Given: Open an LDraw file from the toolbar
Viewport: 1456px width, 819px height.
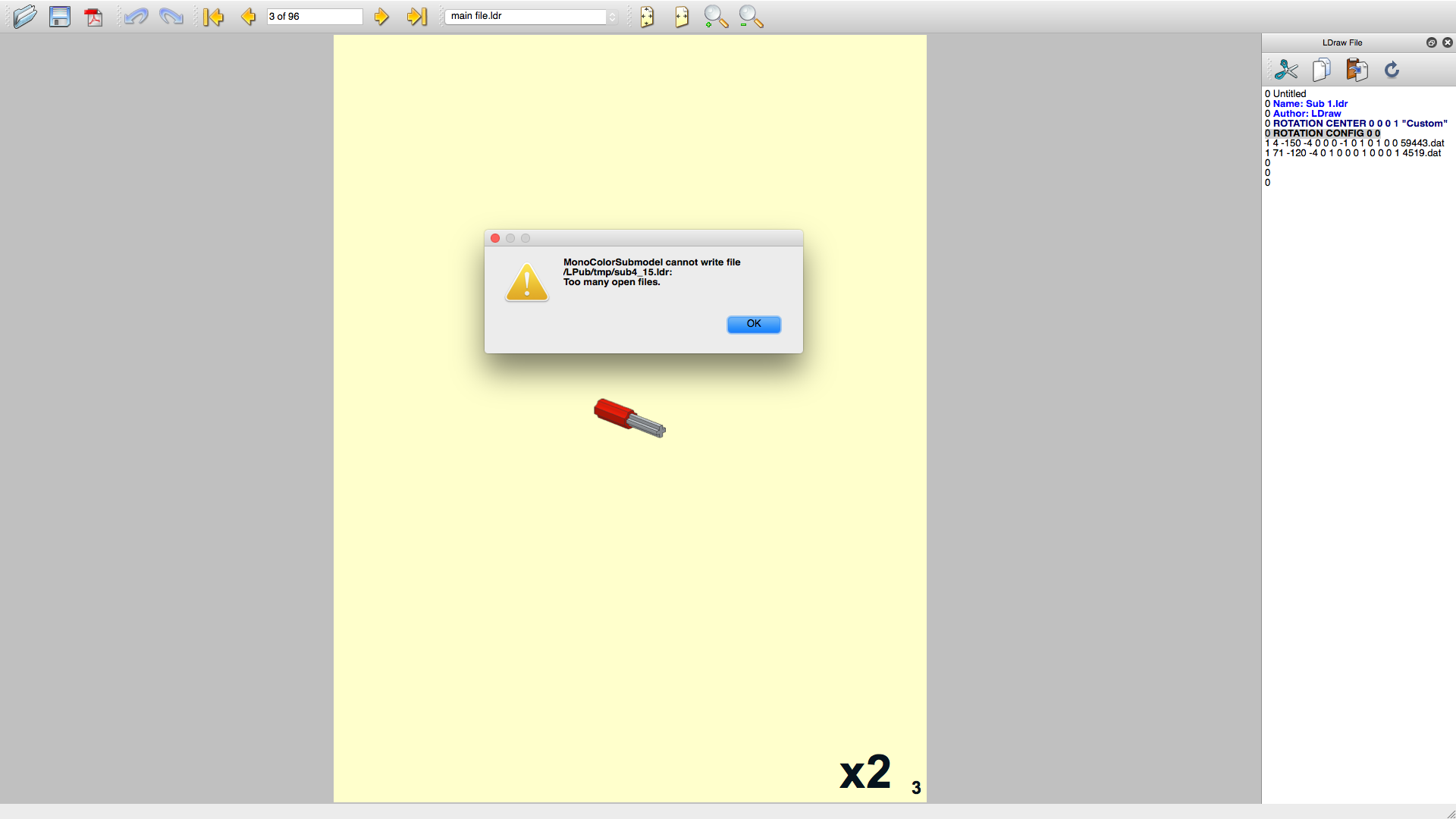Looking at the screenshot, I should (25, 16).
